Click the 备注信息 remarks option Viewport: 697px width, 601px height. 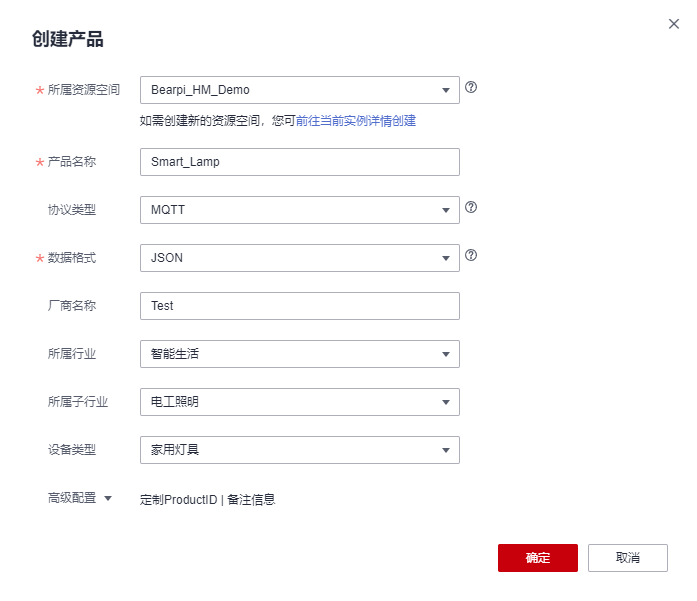point(251,500)
